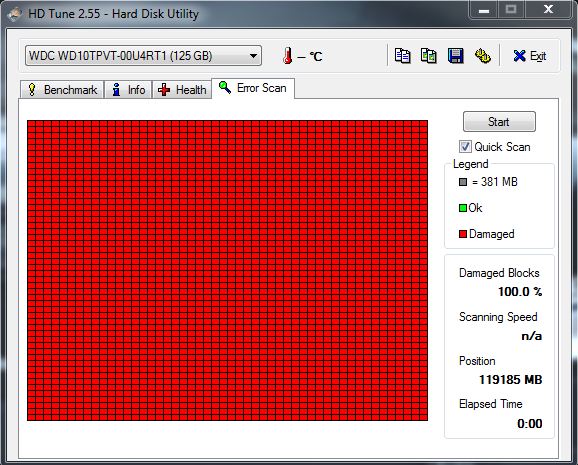
Task: Click the magnifier icon on Error Scan tab
Action: click(x=225, y=87)
